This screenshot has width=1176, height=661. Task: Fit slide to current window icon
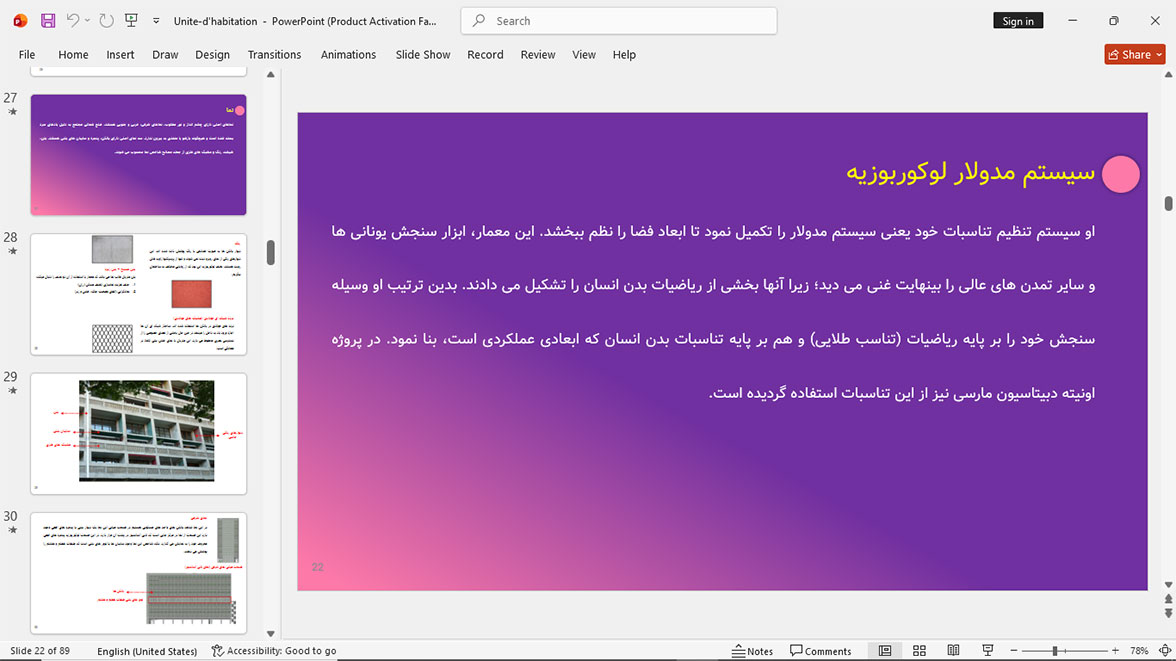tap(1165, 650)
